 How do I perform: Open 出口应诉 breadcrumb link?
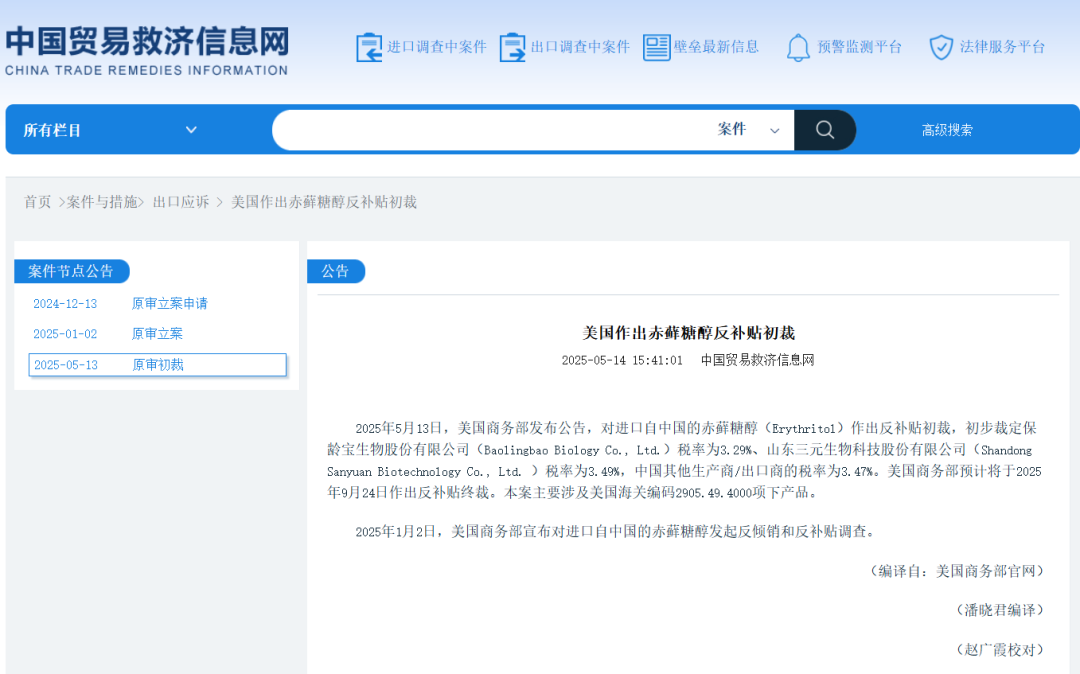(181, 202)
